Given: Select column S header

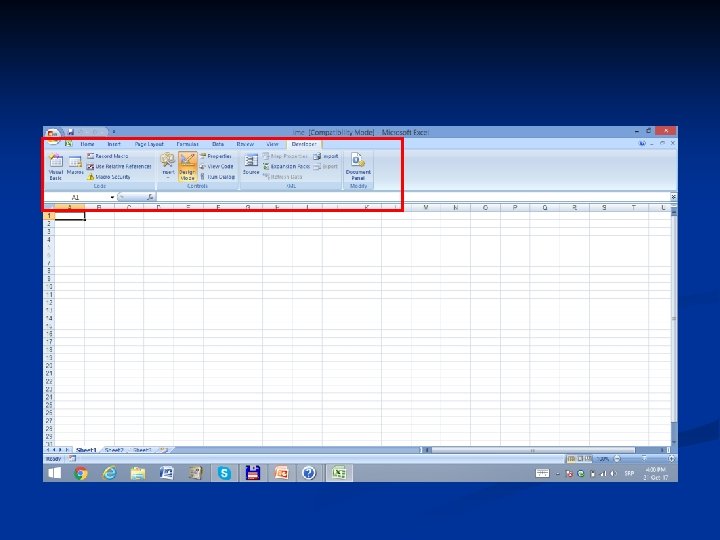Looking at the screenshot, I should pyautogui.click(x=604, y=208).
